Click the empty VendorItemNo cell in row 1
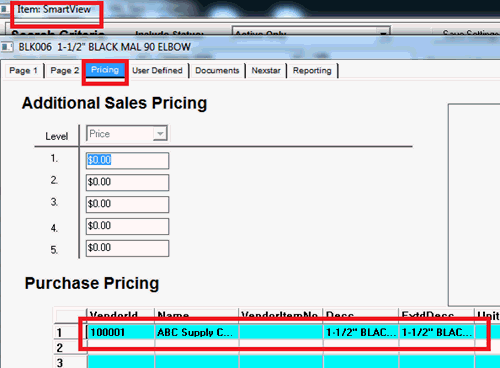Image resolution: width=500 pixels, height=368 pixels. [281, 332]
